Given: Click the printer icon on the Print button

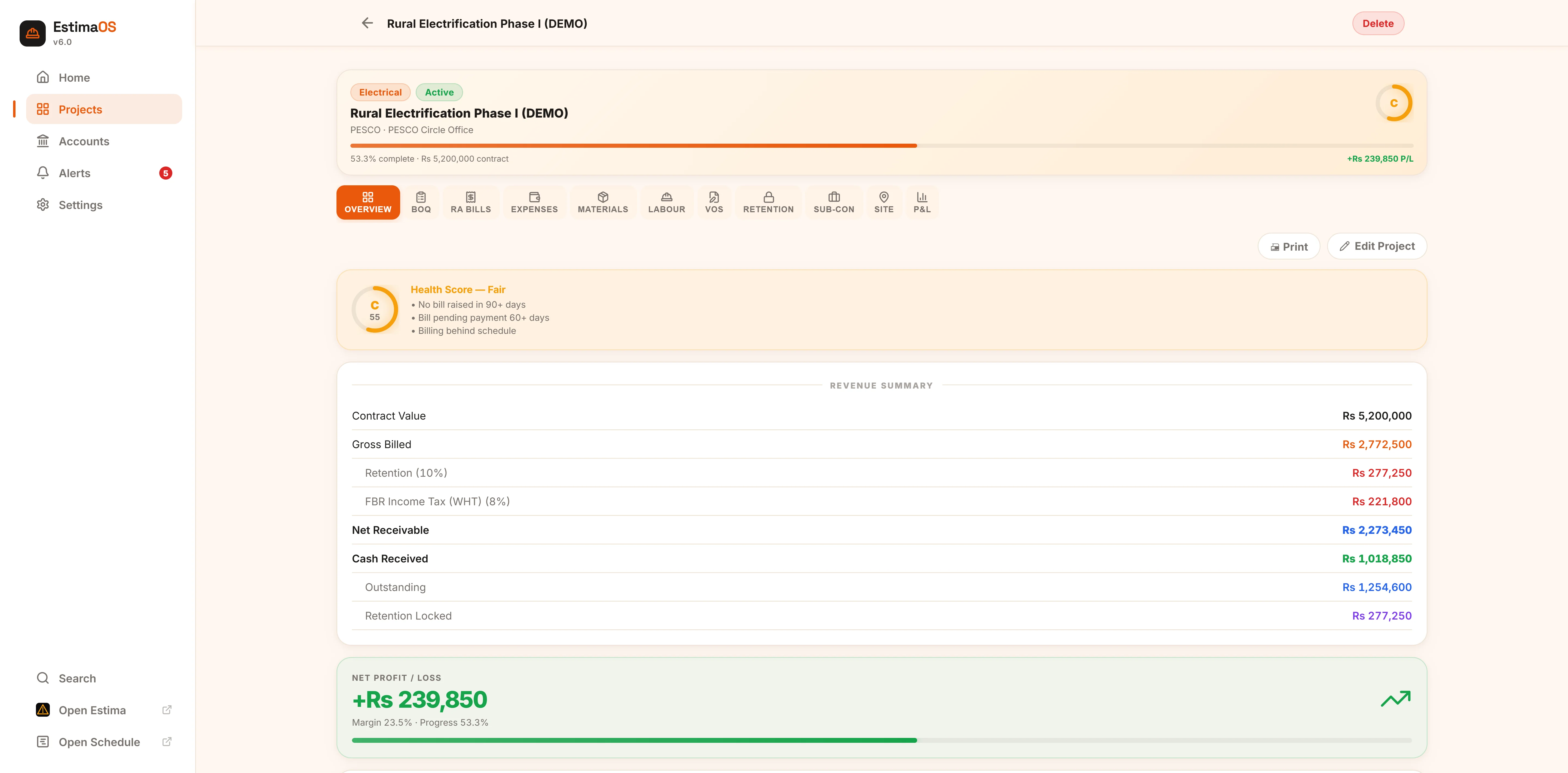Looking at the screenshot, I should pyautogui.click(x=1275, y=247).
